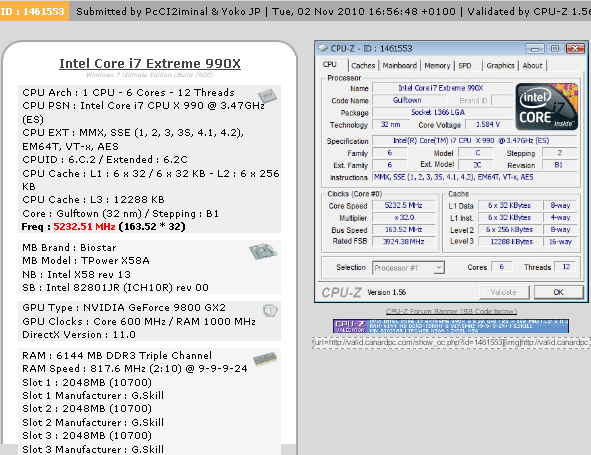Viewport: 591px width, 455px height.
Task: Open the Caches tab in CPU-Z
Action: pyautogui.click(x=363, y=66)
